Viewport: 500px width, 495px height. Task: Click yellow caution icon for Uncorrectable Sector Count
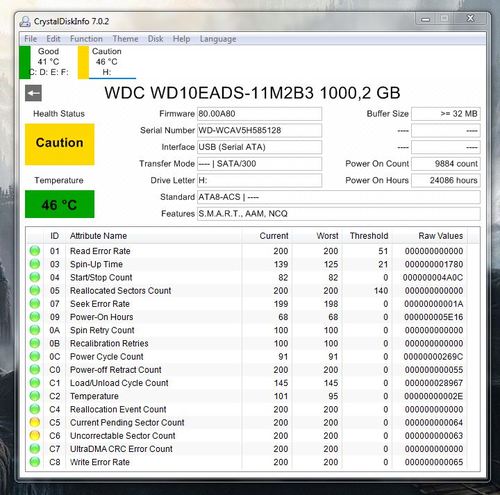(35, 435)
